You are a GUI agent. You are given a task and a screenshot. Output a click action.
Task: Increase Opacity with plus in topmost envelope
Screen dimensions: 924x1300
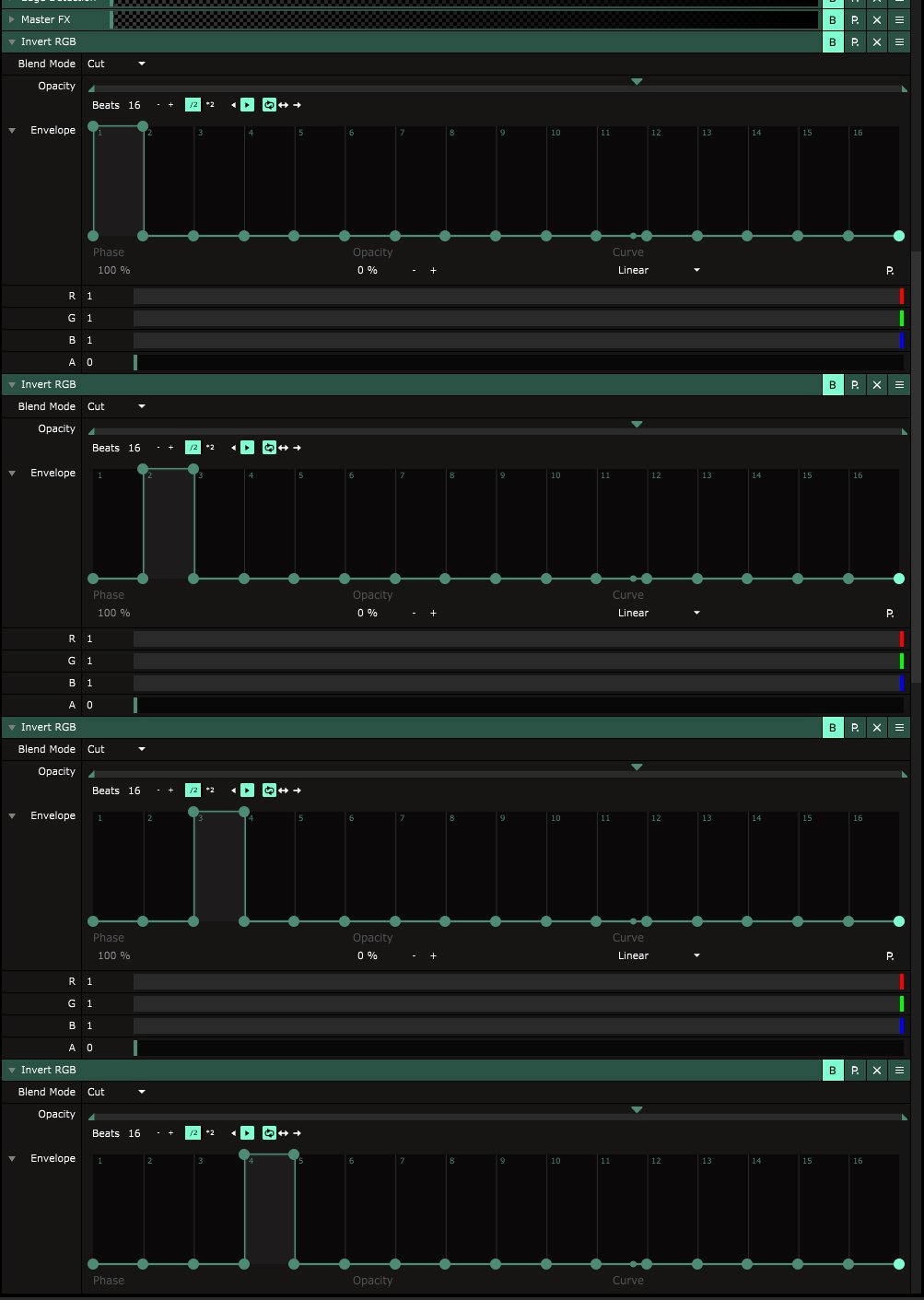(x=433, y=270)
